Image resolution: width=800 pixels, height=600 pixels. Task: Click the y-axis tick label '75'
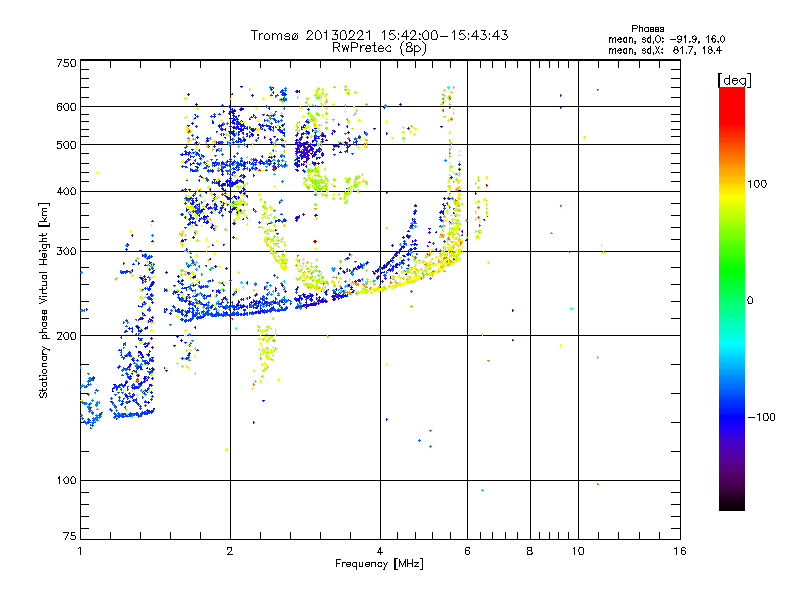[70, 536]
